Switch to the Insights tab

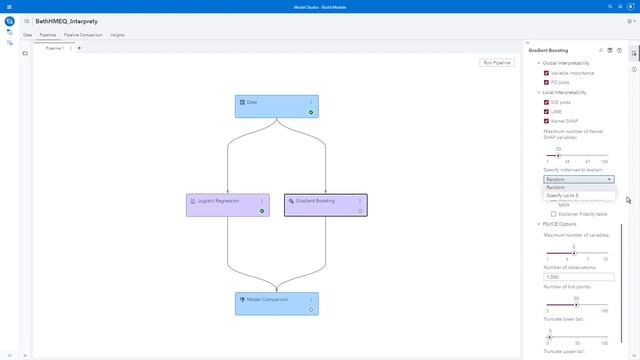point(118,35)
